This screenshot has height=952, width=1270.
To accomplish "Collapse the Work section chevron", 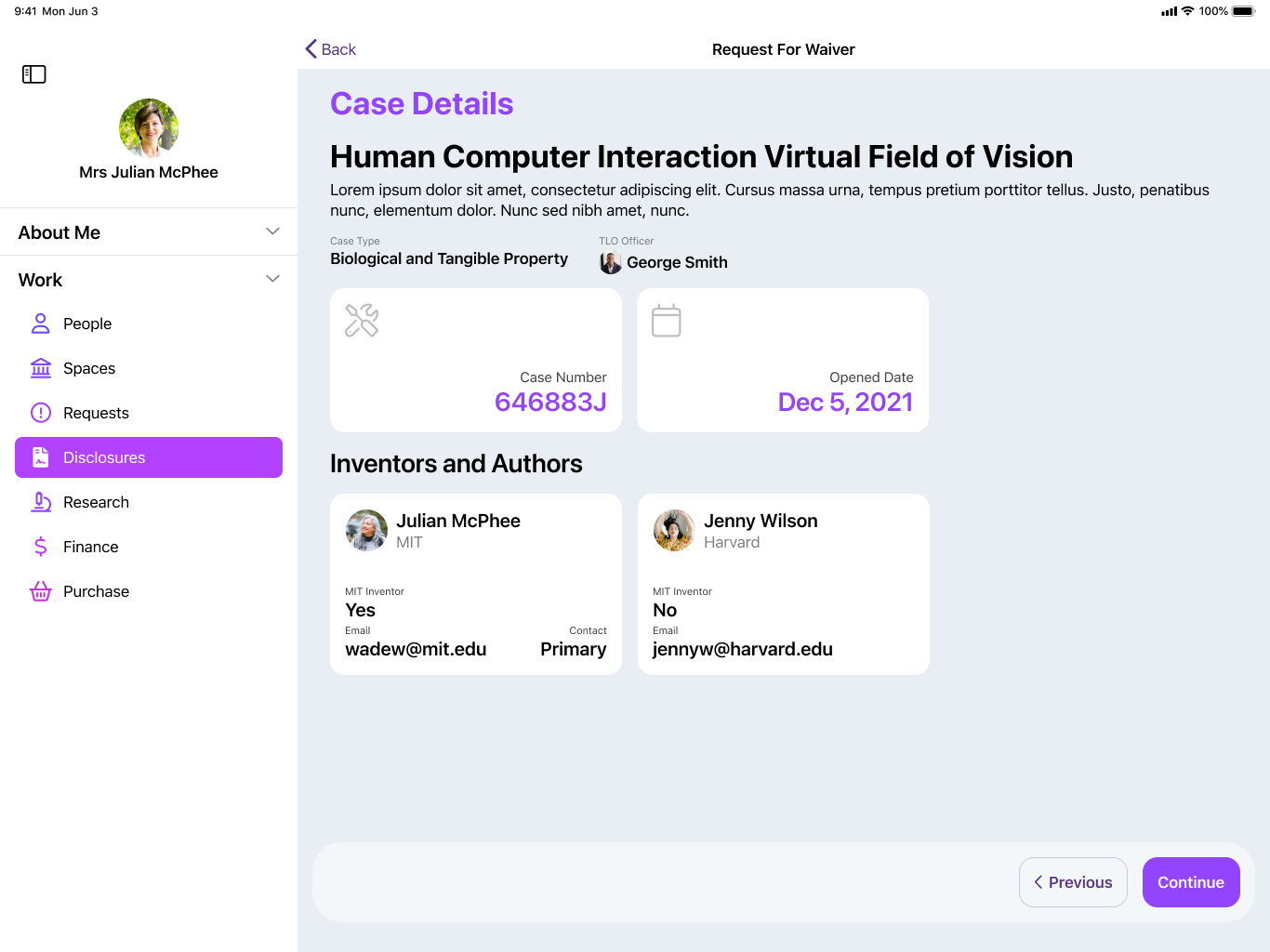I will click(272, 279).
